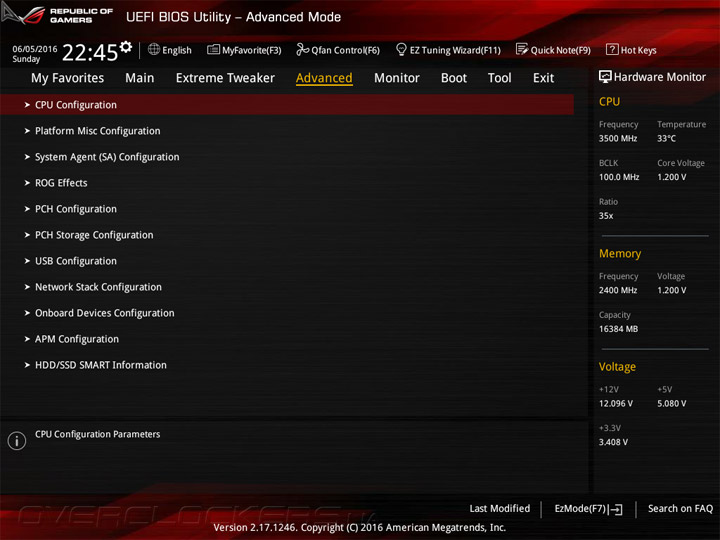Viewport: 720px width, 540px height.
Task: Open CPU Configuration submenu
Action: pos(287,105)
